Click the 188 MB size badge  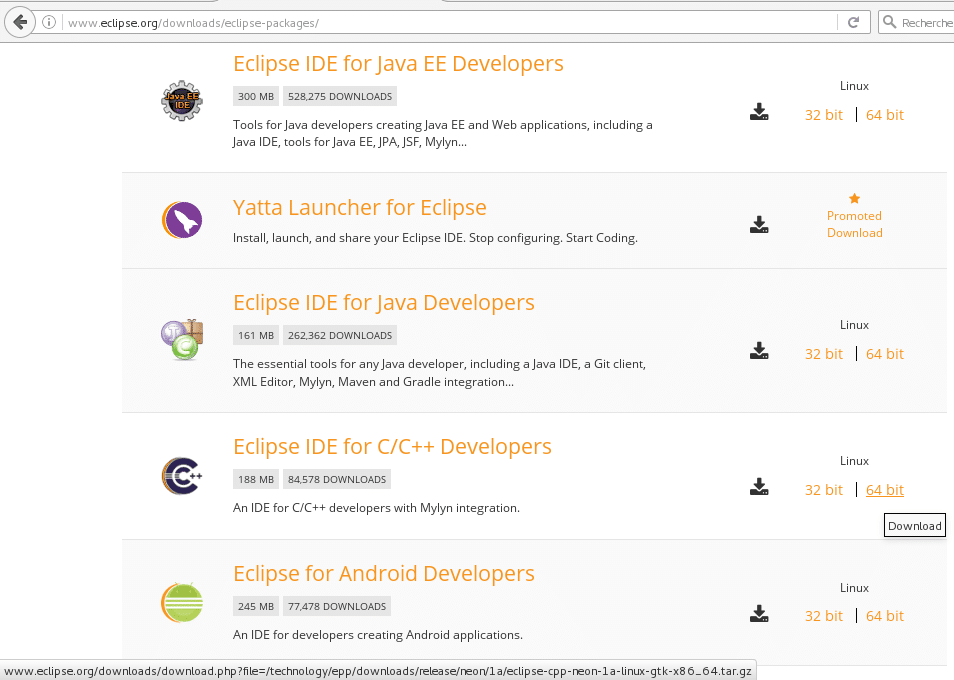(256, 479)
